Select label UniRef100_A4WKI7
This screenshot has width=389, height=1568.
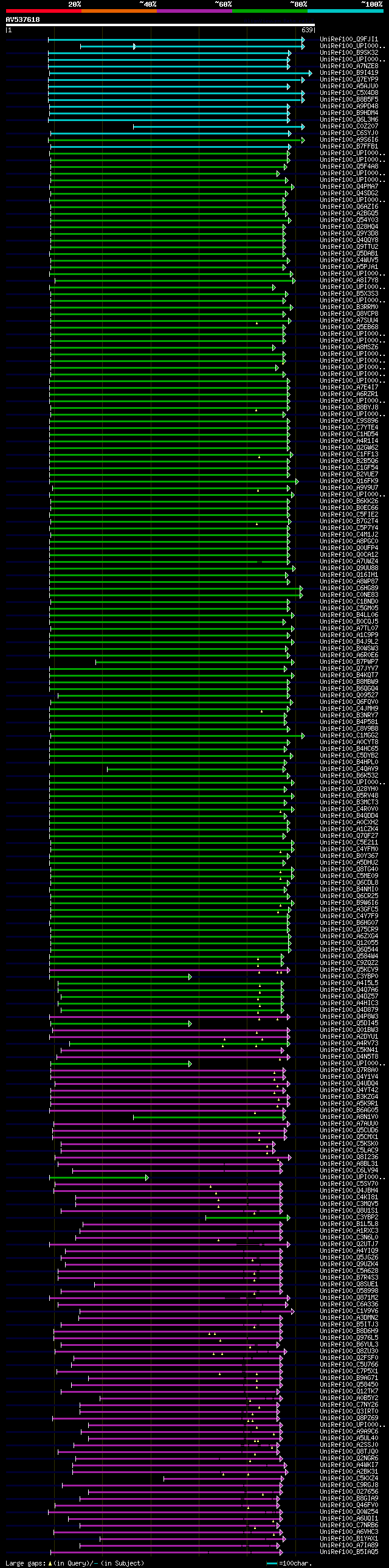(x=349, y=1465)
